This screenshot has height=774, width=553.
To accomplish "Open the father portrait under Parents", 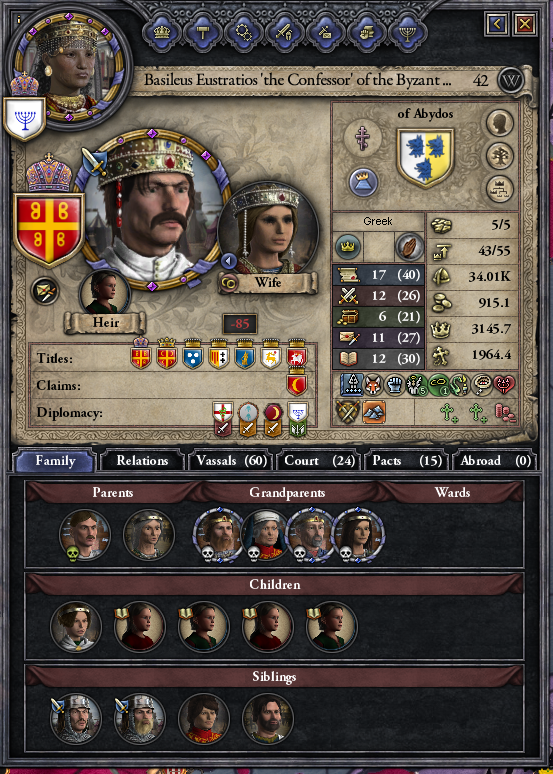I will pyautogui.click(x=85, y=535).
